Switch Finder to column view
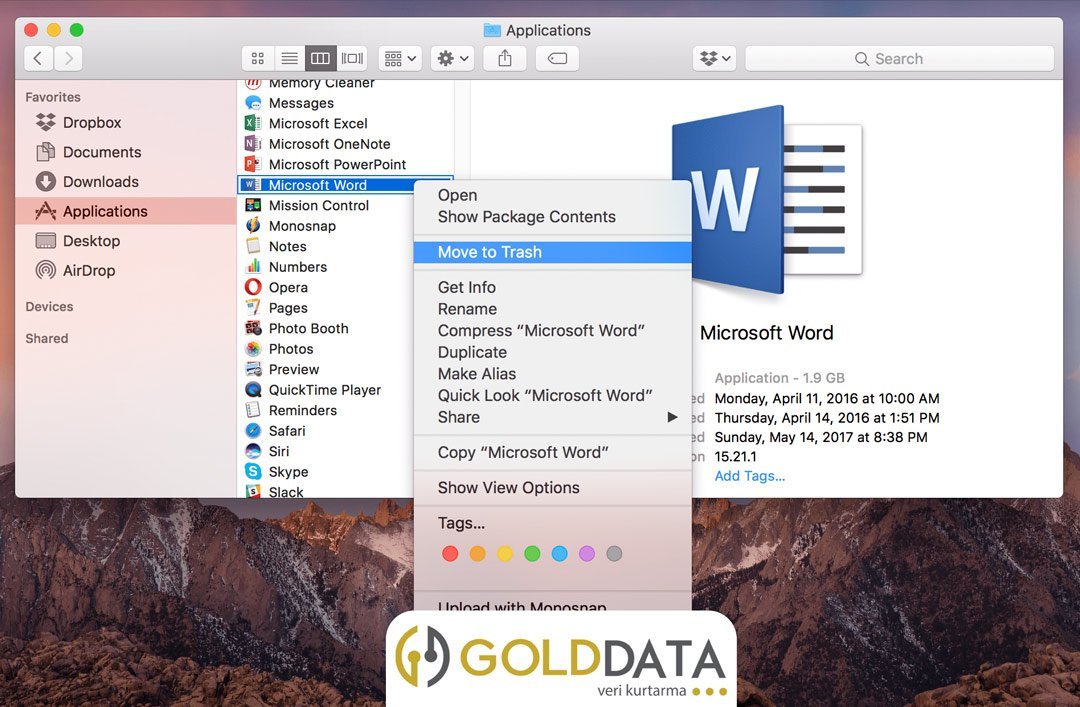The width and height of the screenshot is (1080, 707). (x=320, y=59)
